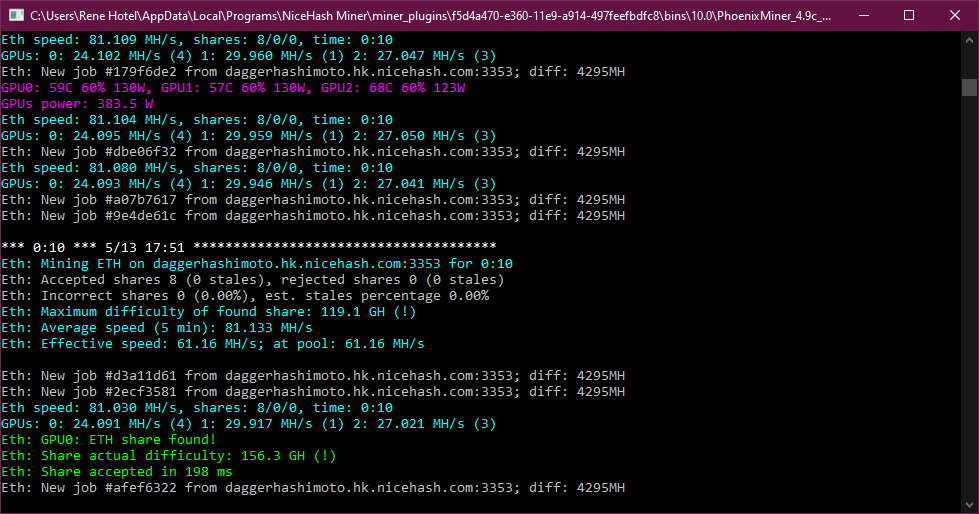Click 'Accepted shares 8 (0 stales)' line

point(253,280)
